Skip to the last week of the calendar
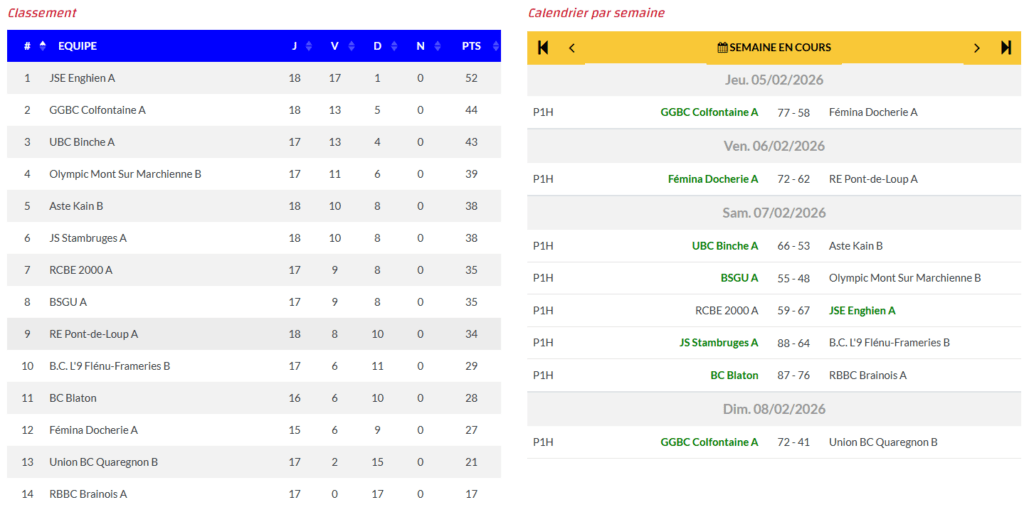This screenshot has height=522, width=1024. [x=1006, y=47]
